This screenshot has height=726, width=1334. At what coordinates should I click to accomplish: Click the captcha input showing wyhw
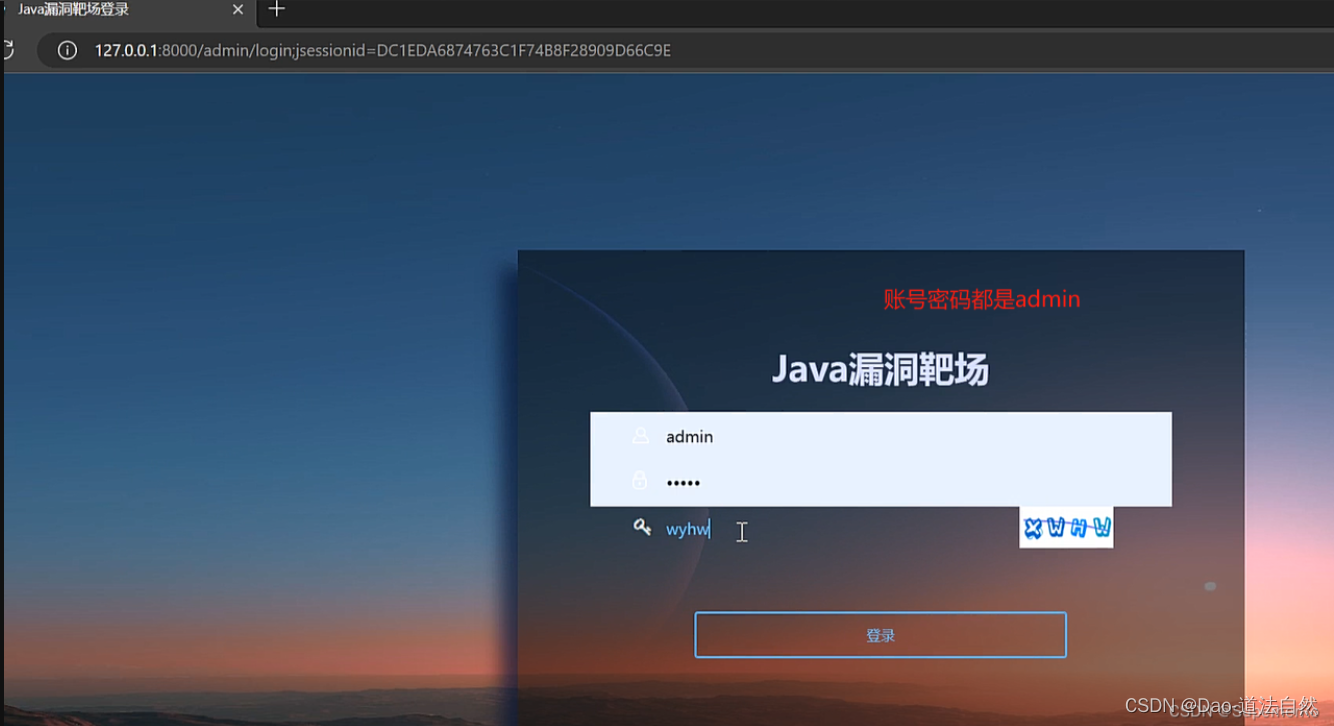pos(700,528)
